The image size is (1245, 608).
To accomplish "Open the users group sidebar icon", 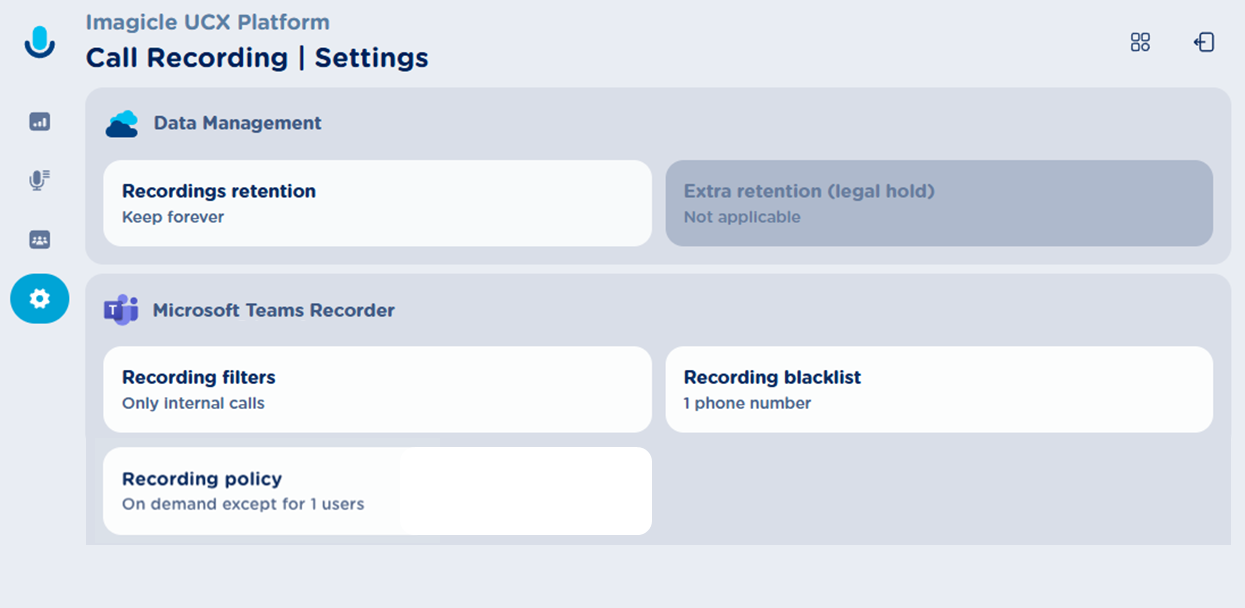I will (x=40, y=240).
